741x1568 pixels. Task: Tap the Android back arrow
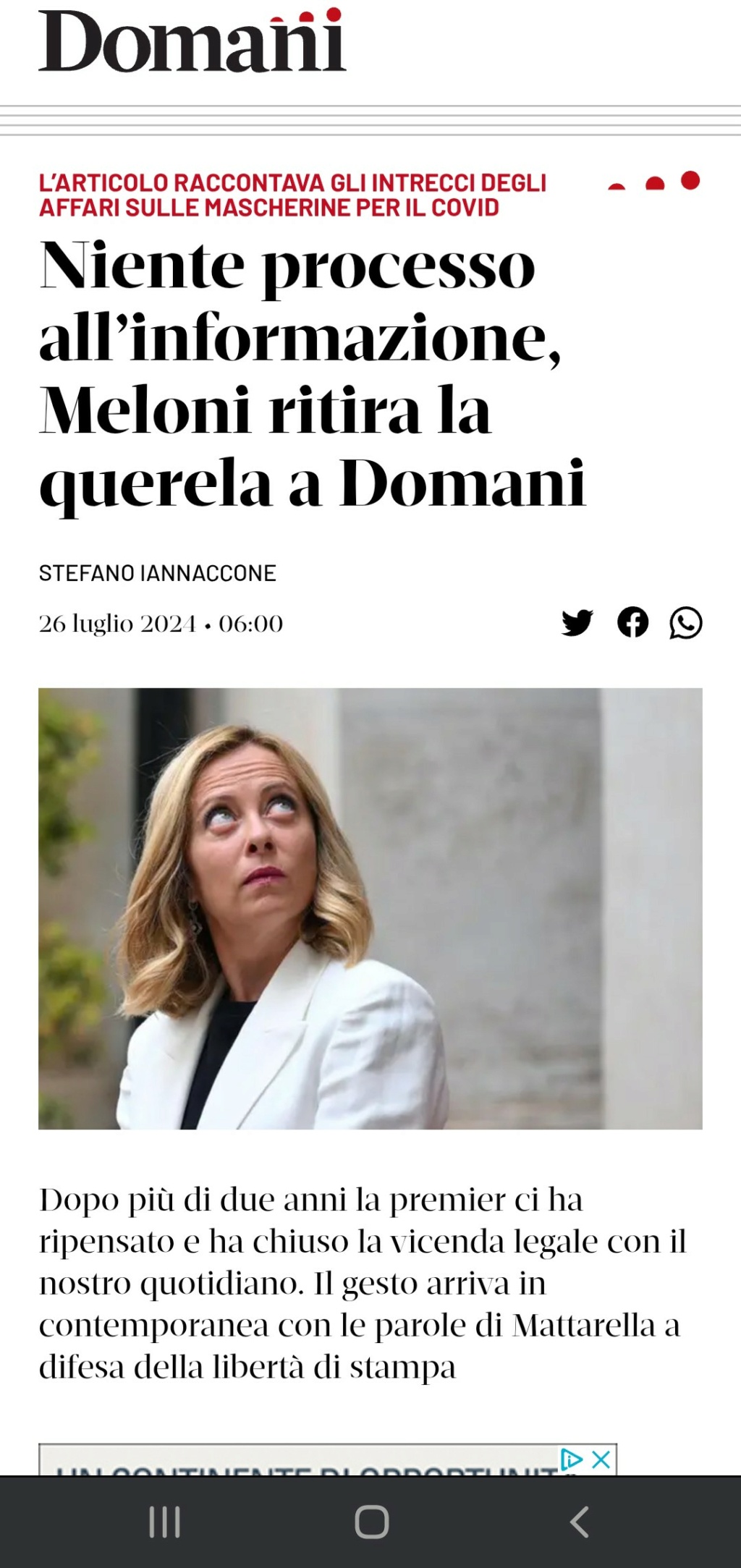click(x=579, y=1522)
